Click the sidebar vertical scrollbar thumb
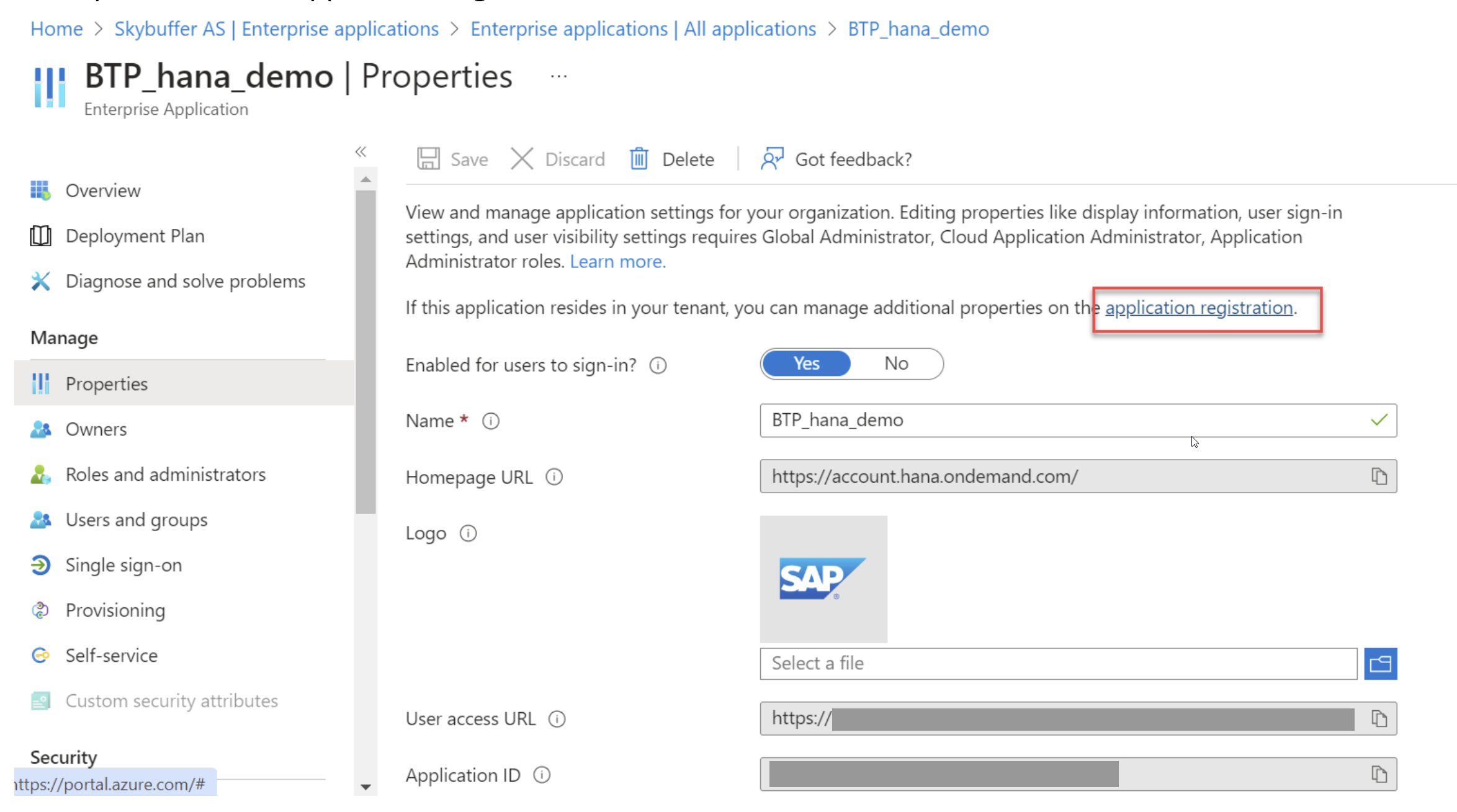The image size is (1457, 812). click(365, 352)
